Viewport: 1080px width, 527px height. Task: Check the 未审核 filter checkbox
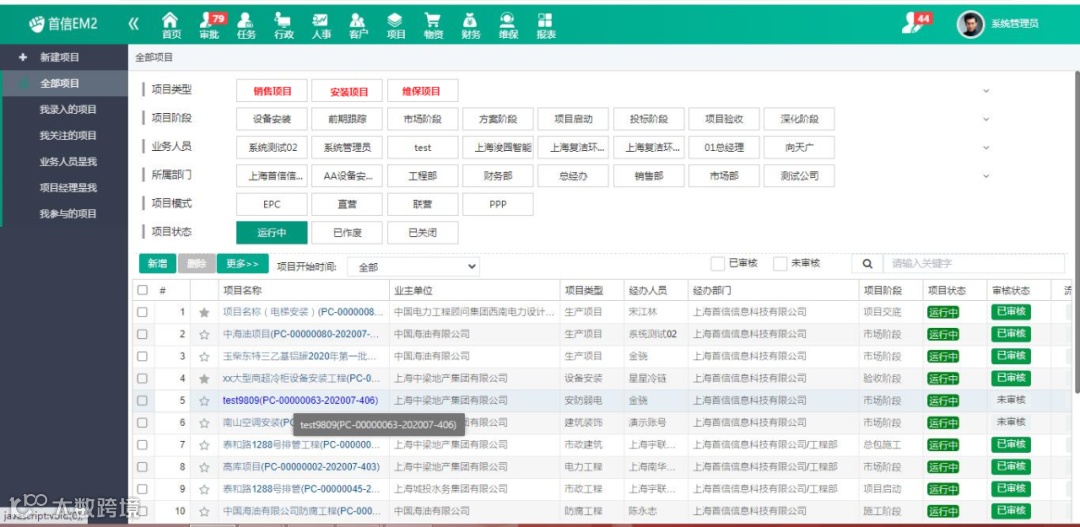click(x=780, y=263)
